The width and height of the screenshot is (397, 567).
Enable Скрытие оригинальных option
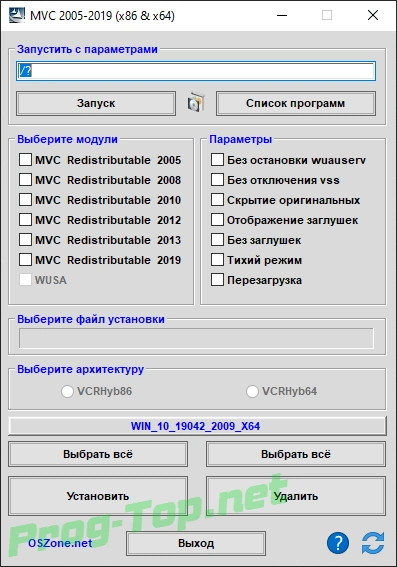(x=217, y=200)
